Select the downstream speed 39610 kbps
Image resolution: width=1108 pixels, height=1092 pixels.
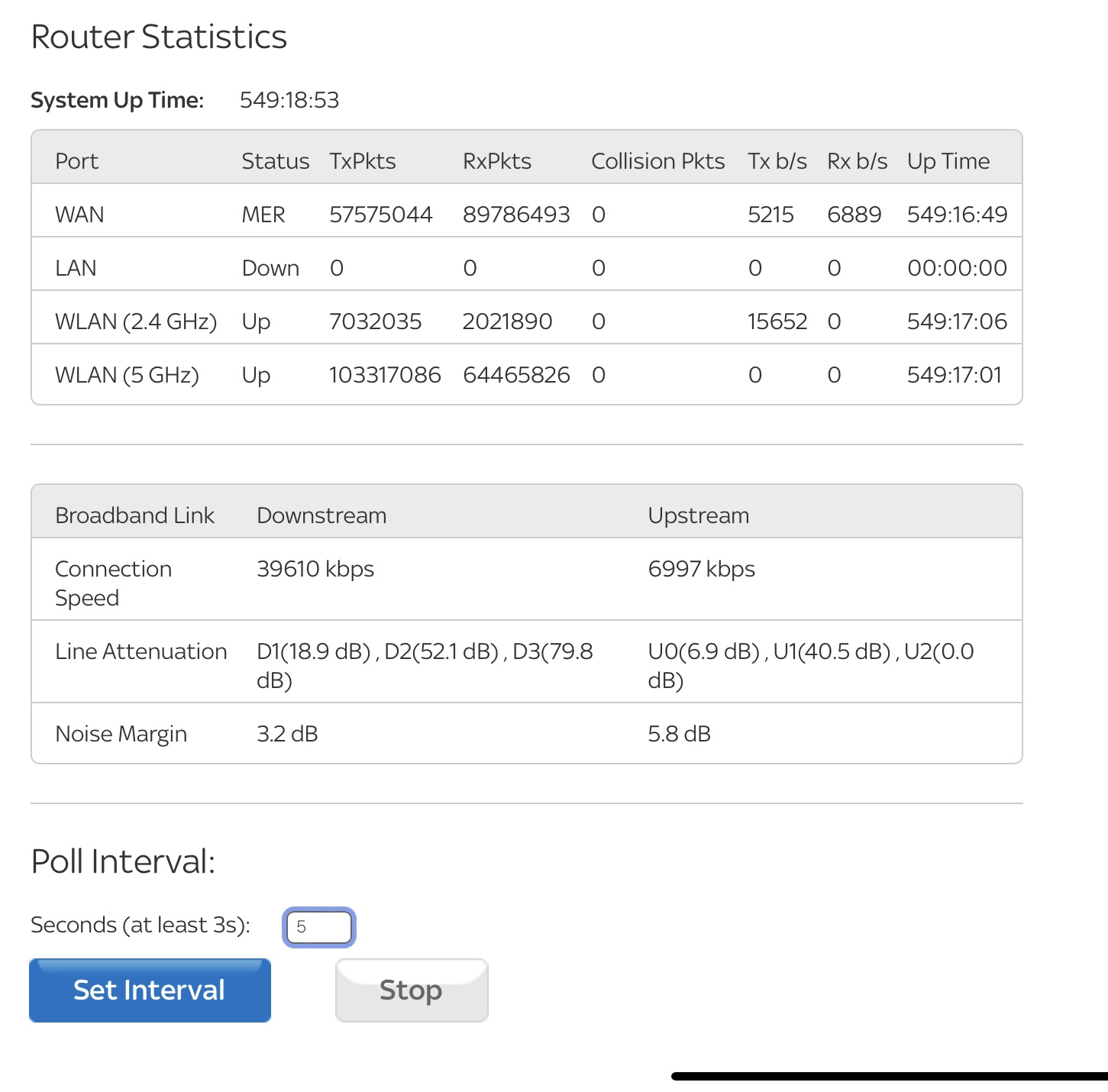pos(315,569)
